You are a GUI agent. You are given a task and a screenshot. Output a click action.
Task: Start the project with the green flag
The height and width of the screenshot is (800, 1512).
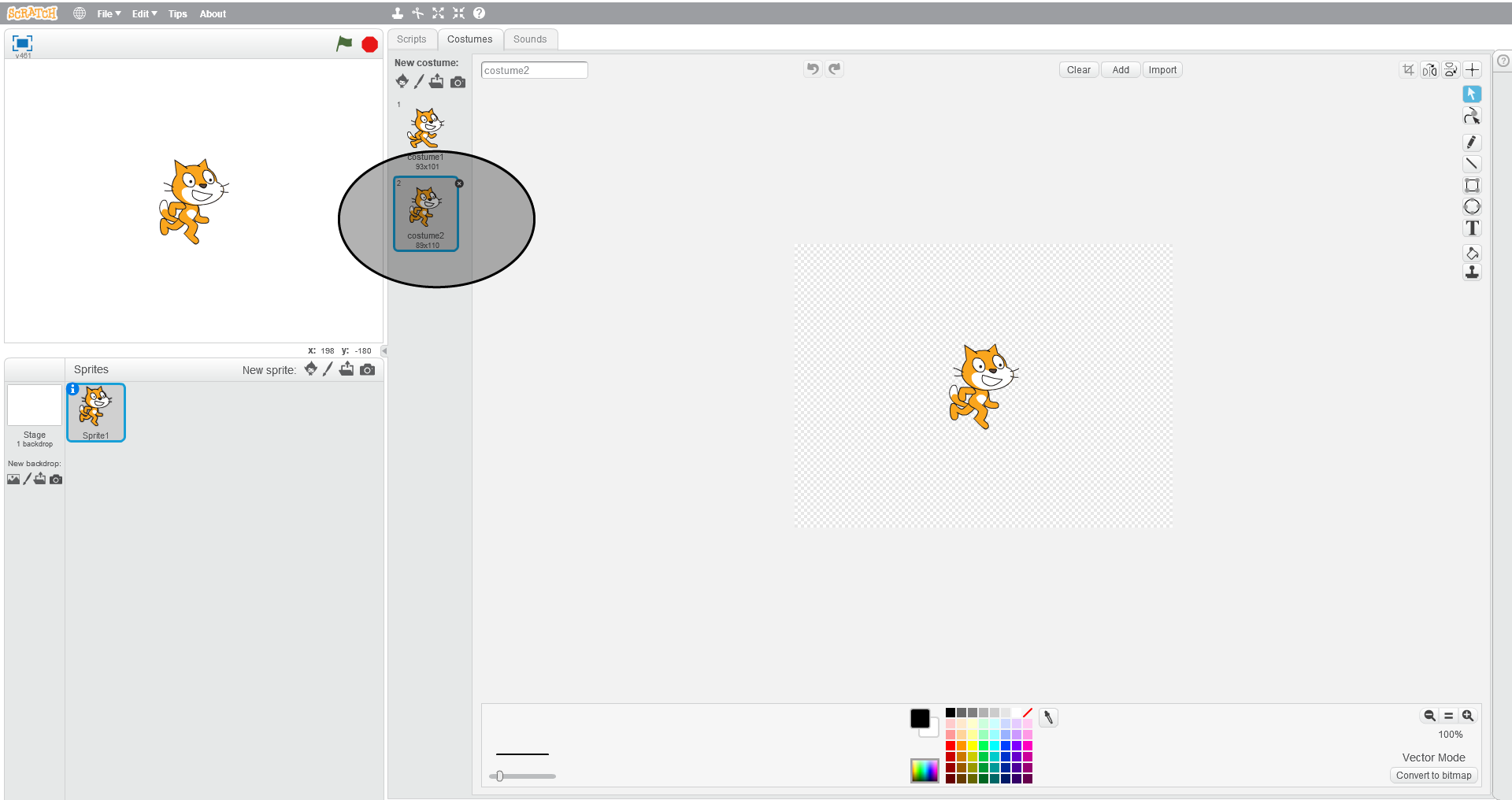(344, 44)
